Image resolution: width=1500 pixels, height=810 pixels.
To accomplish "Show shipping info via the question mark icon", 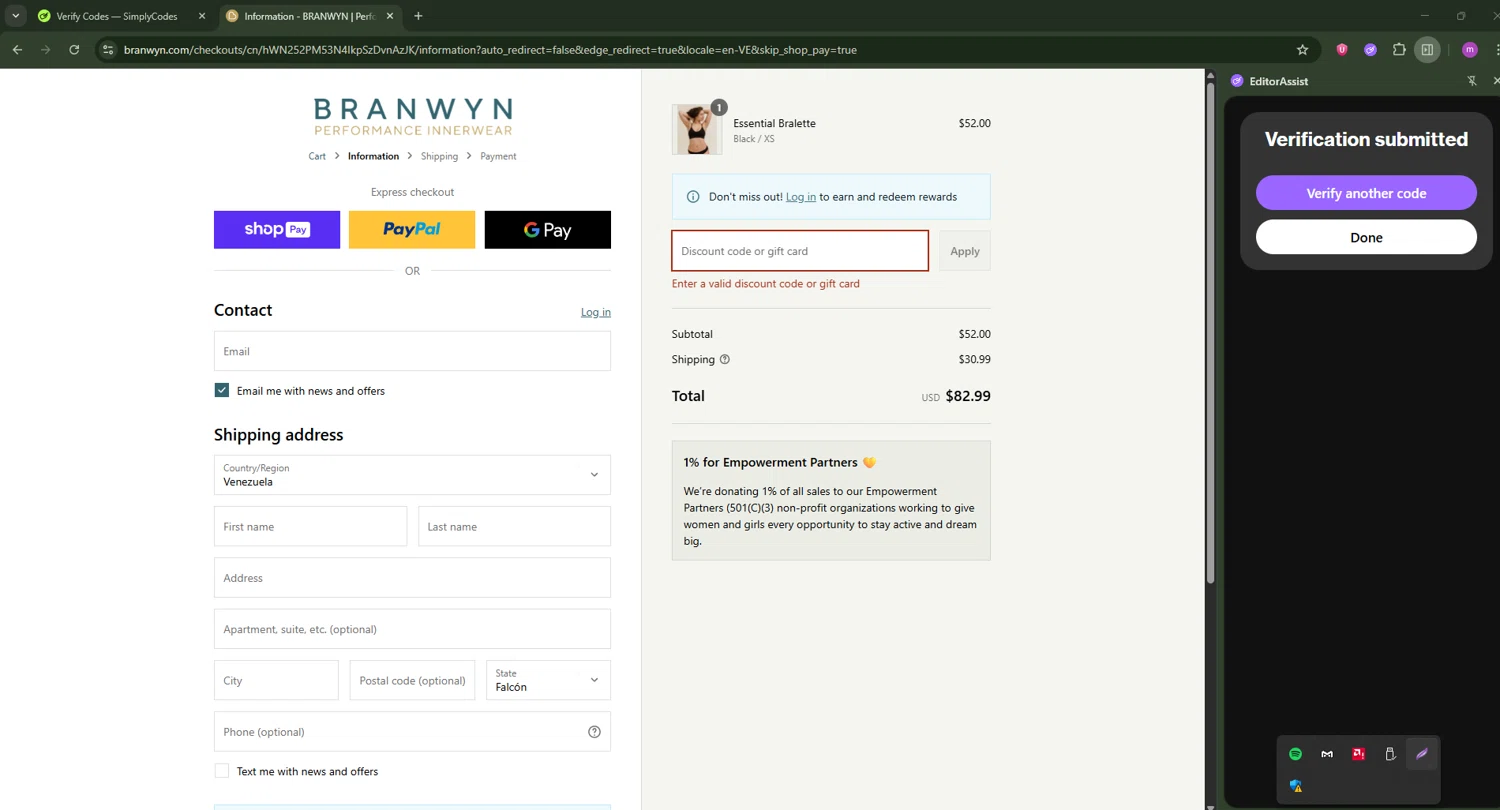I will (725, 359).
